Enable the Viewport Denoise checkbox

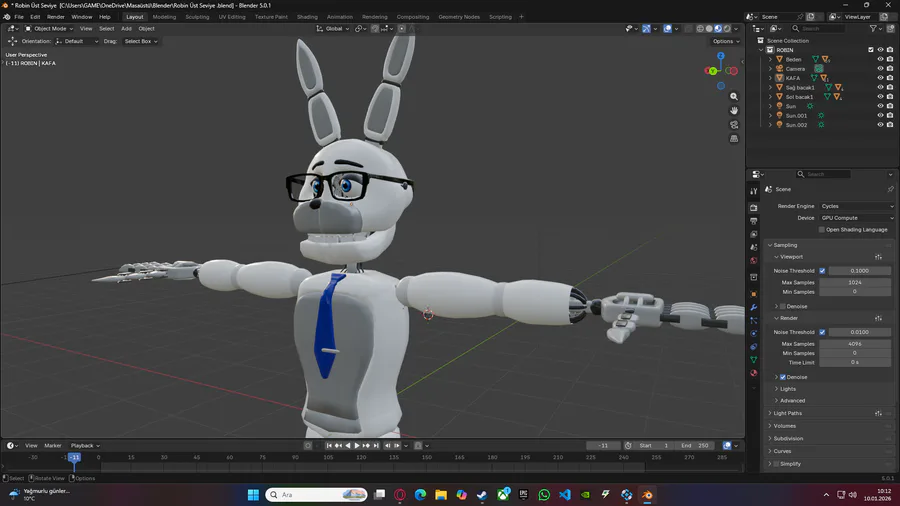pos(783,306)
